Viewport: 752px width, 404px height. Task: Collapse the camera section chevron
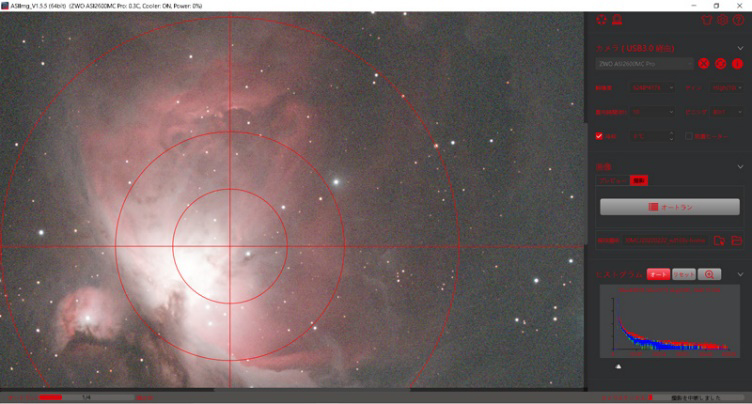pyautogui.click(x=740, y=48)
